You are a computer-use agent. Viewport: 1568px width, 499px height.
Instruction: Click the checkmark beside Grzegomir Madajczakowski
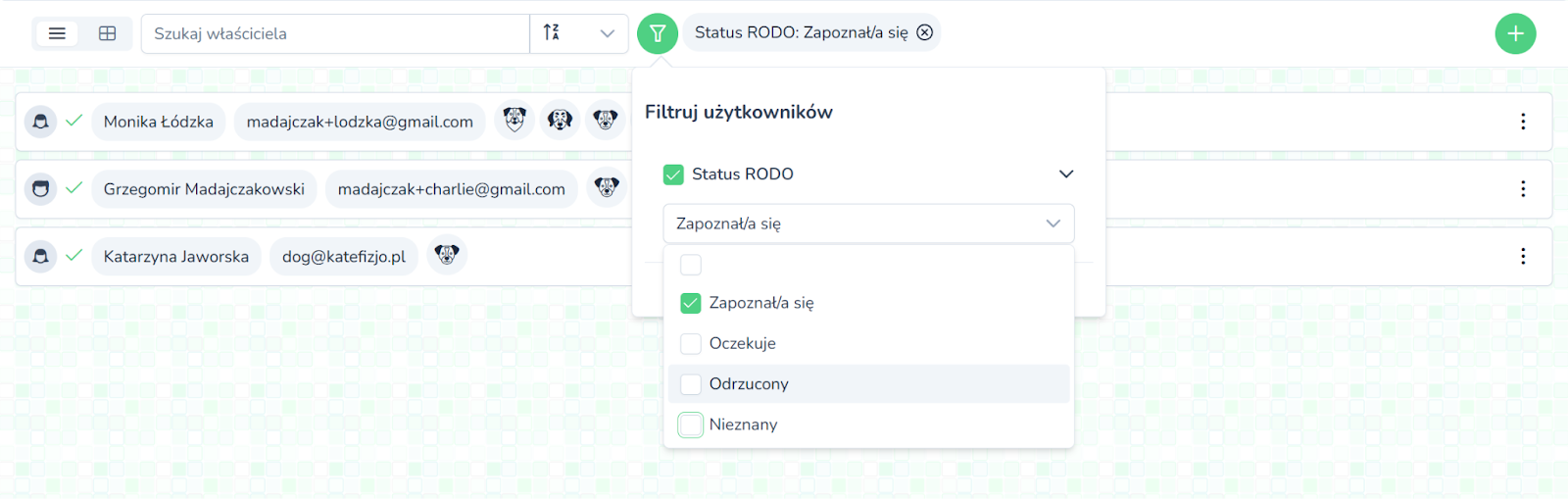coord(73,188)
